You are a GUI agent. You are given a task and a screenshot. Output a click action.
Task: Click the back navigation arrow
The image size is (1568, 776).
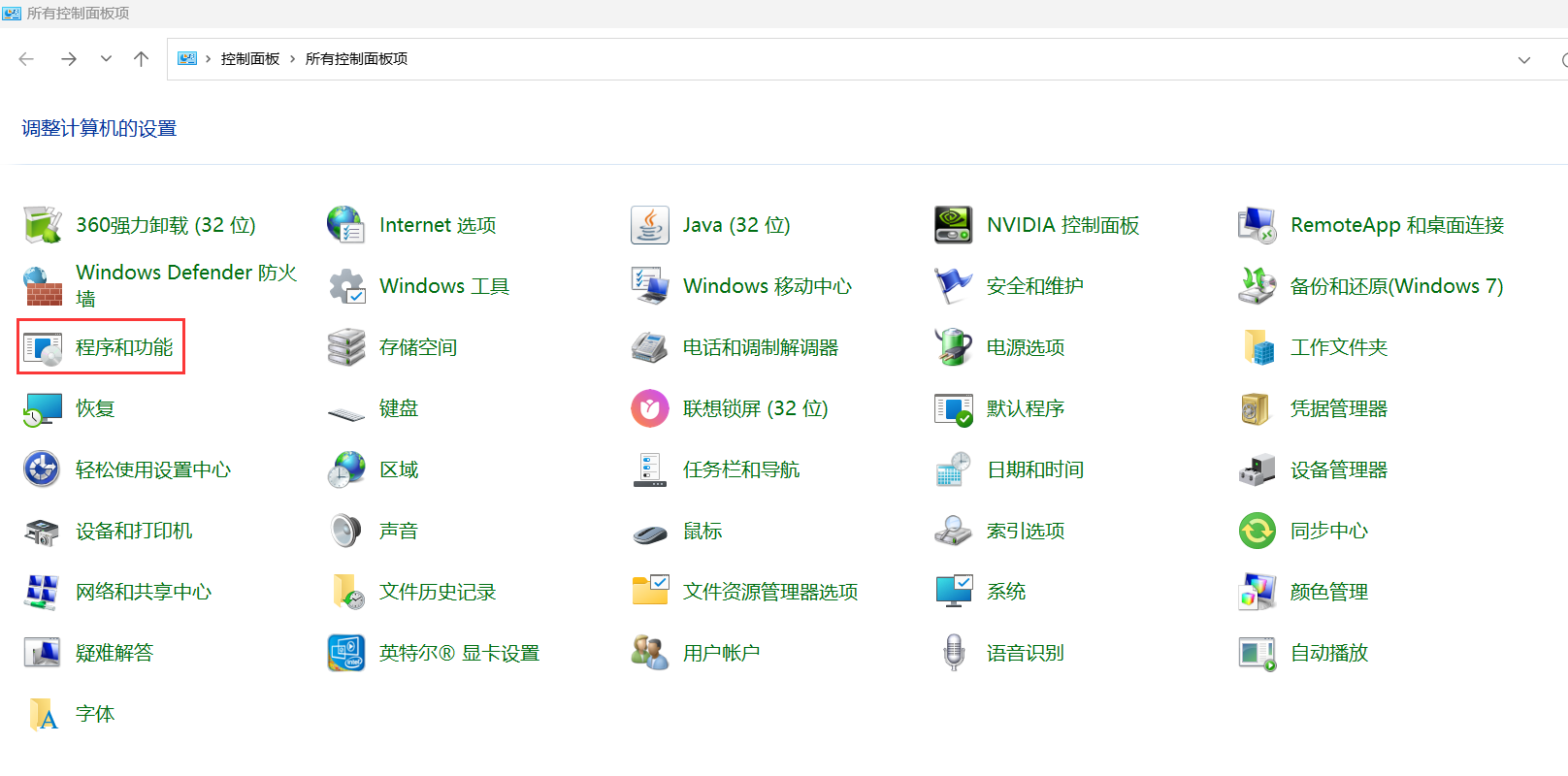(x=26, y=59)
